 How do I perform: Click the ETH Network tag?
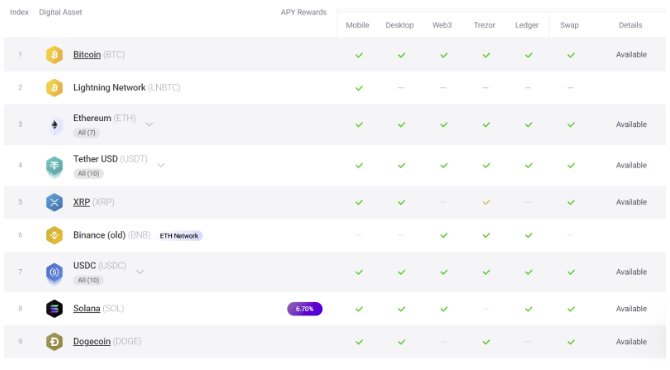[179, 236]
